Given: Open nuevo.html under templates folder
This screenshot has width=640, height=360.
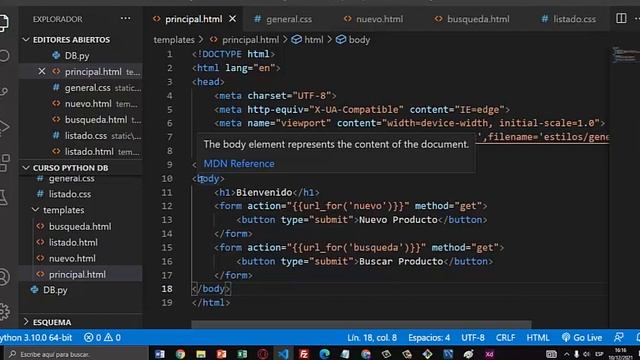Looking at the screenshot, I should [81, 258].
